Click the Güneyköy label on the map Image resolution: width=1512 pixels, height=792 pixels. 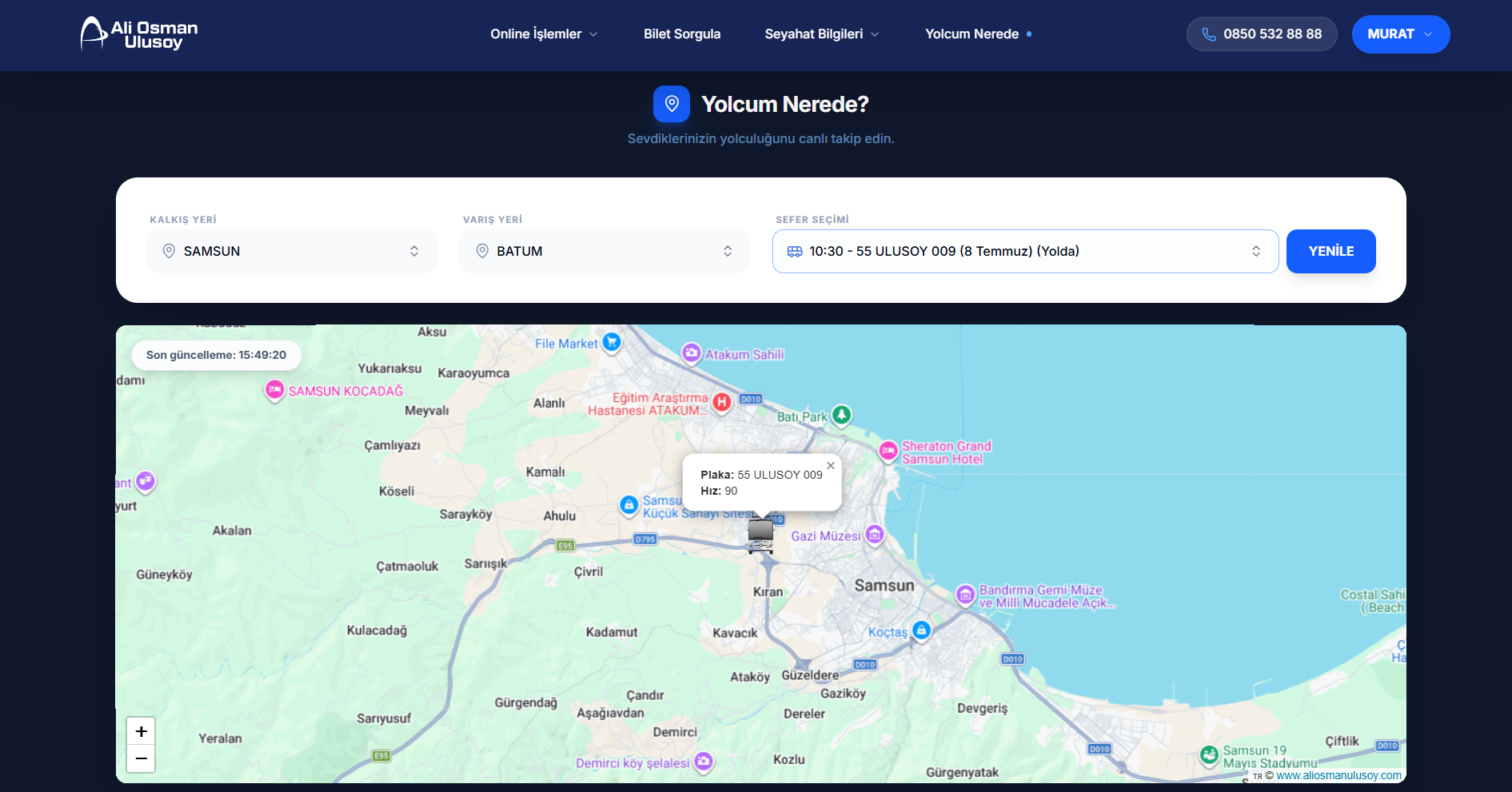click(164, 575)
